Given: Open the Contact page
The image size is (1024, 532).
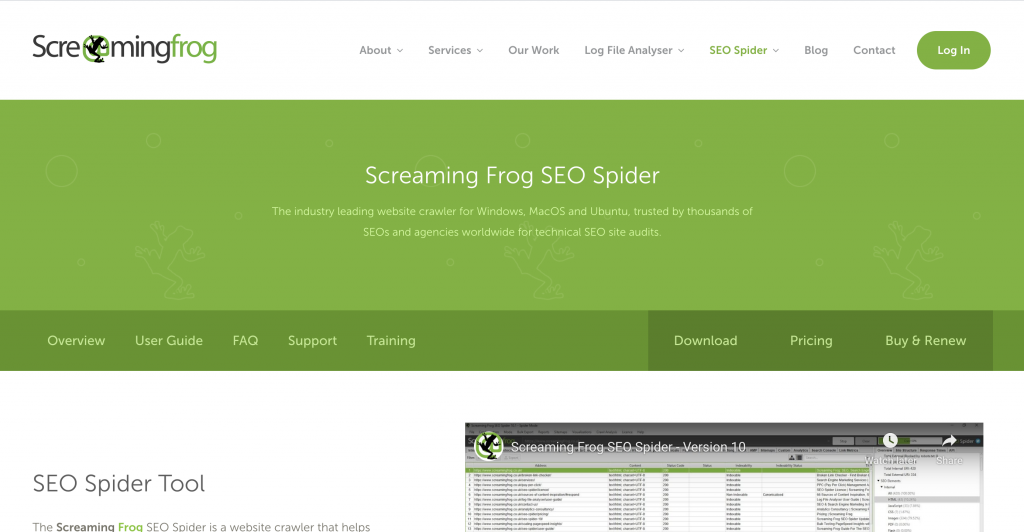Looking at the screenshot, I should click(x=874, y=50).
